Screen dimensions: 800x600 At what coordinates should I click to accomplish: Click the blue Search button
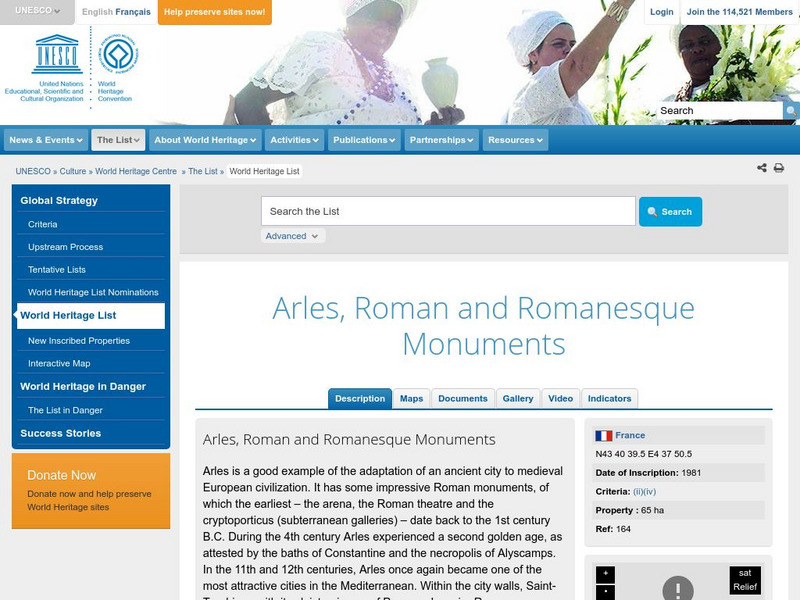(x=670, y=212)
